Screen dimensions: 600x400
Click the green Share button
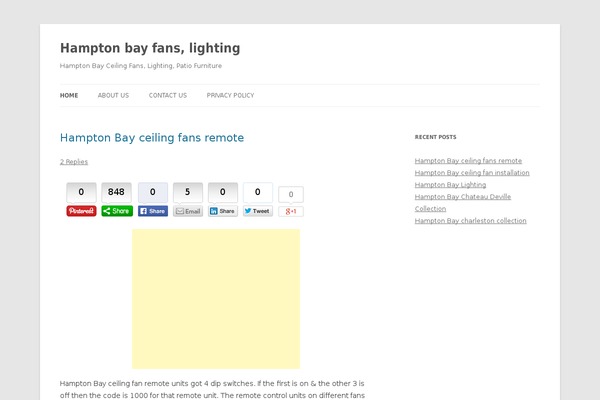point(117,211)
